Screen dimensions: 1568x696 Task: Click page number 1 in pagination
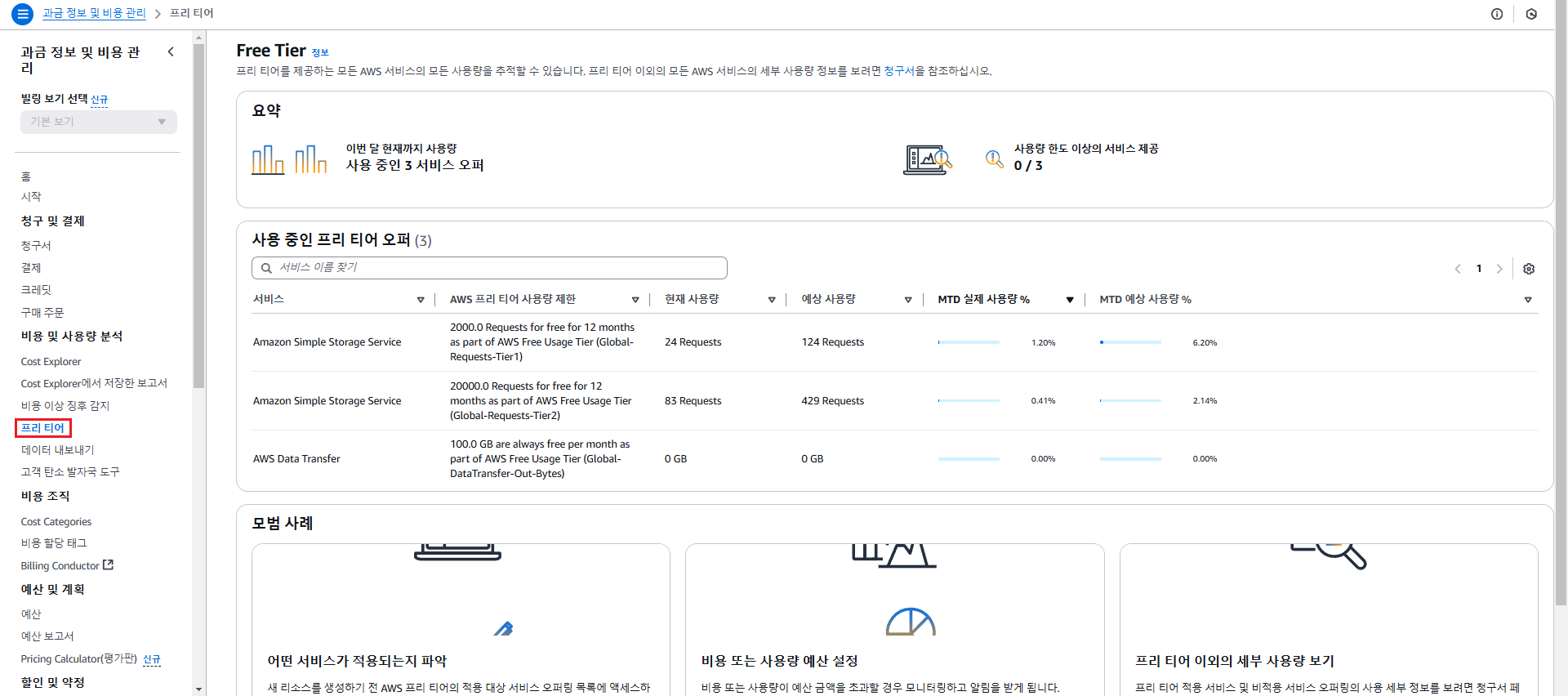pyautogui.click(x=1479, y=269)
